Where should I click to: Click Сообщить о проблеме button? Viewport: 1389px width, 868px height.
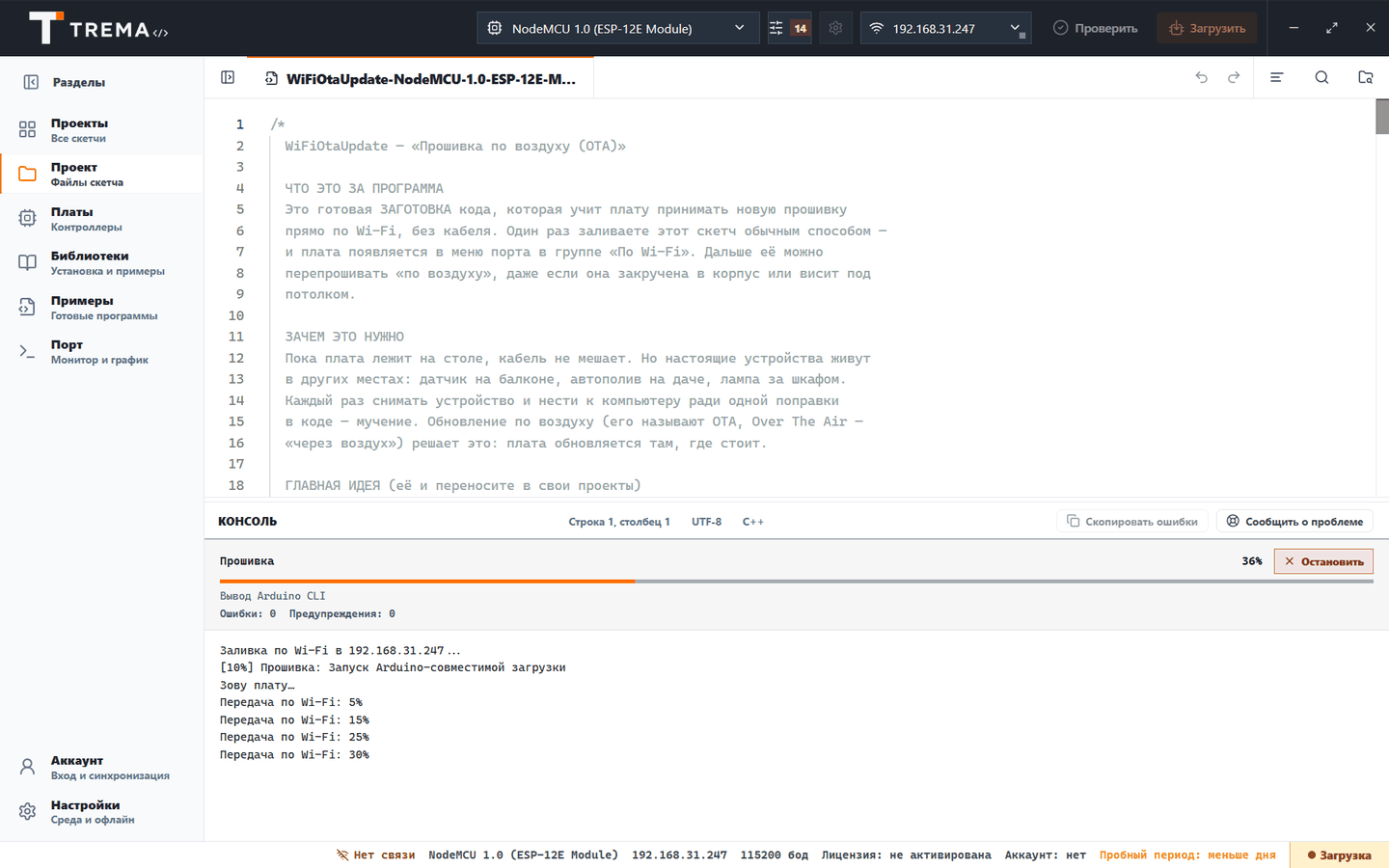pyautogui.click(x=1294, y=522)
